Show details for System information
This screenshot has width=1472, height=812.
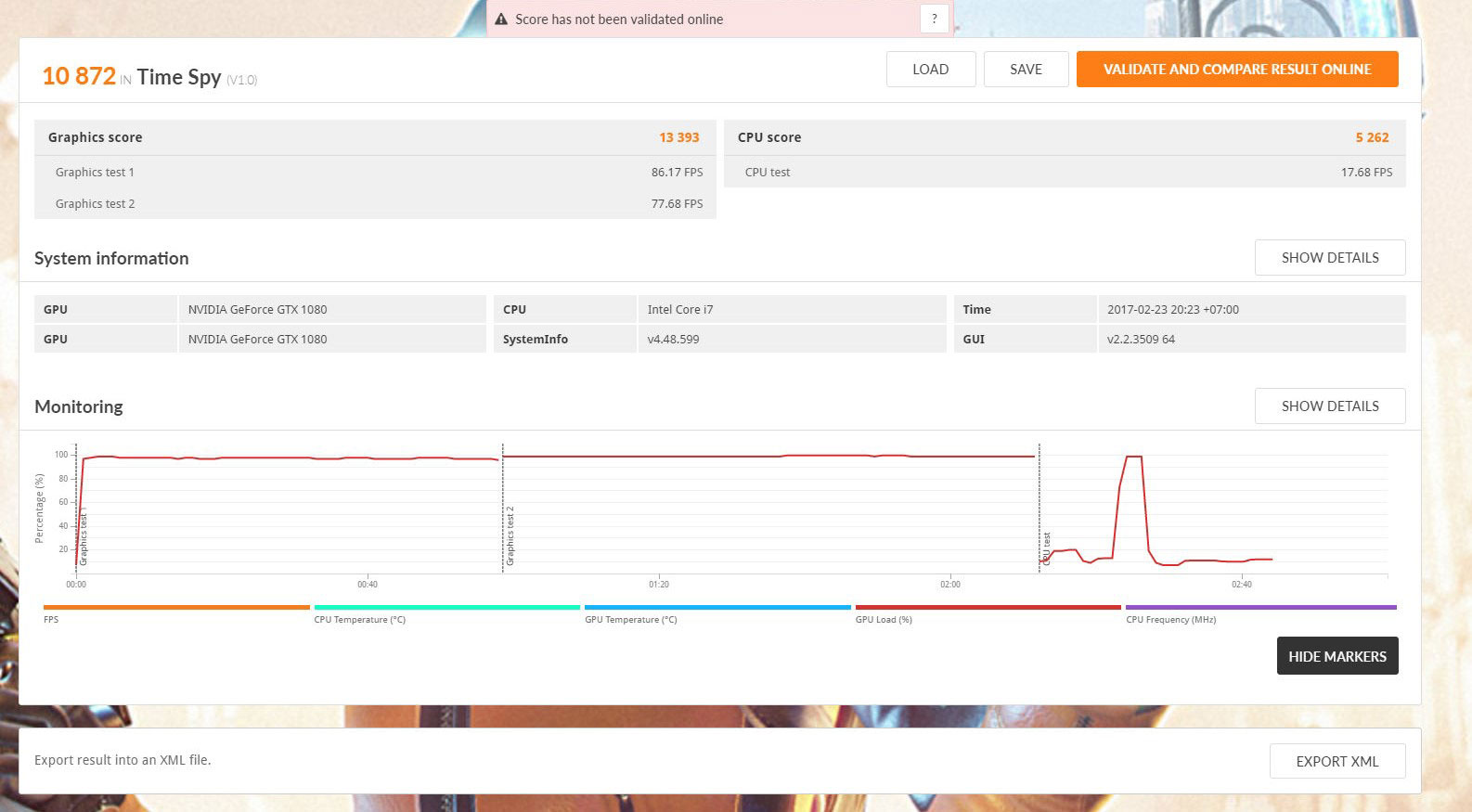pyautogui.click(x=1329, y=258)
